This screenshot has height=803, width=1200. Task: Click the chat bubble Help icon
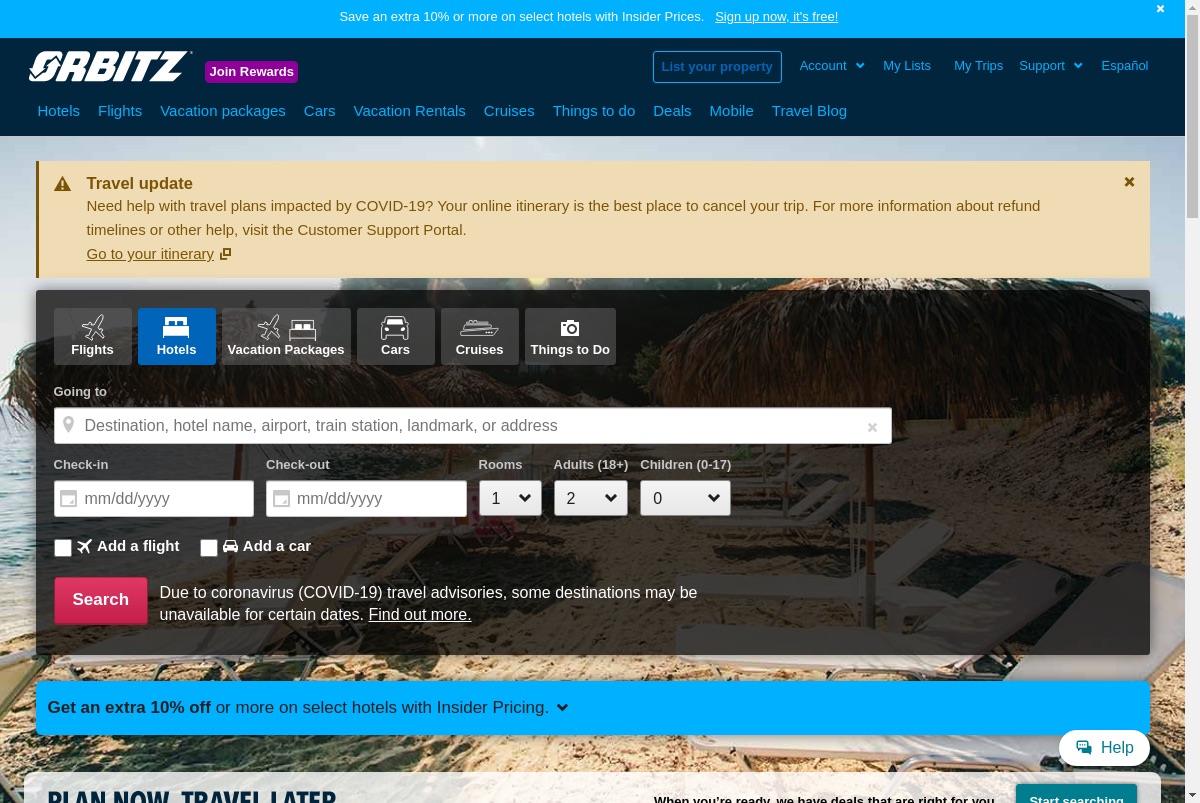(x=1084, y=747)
